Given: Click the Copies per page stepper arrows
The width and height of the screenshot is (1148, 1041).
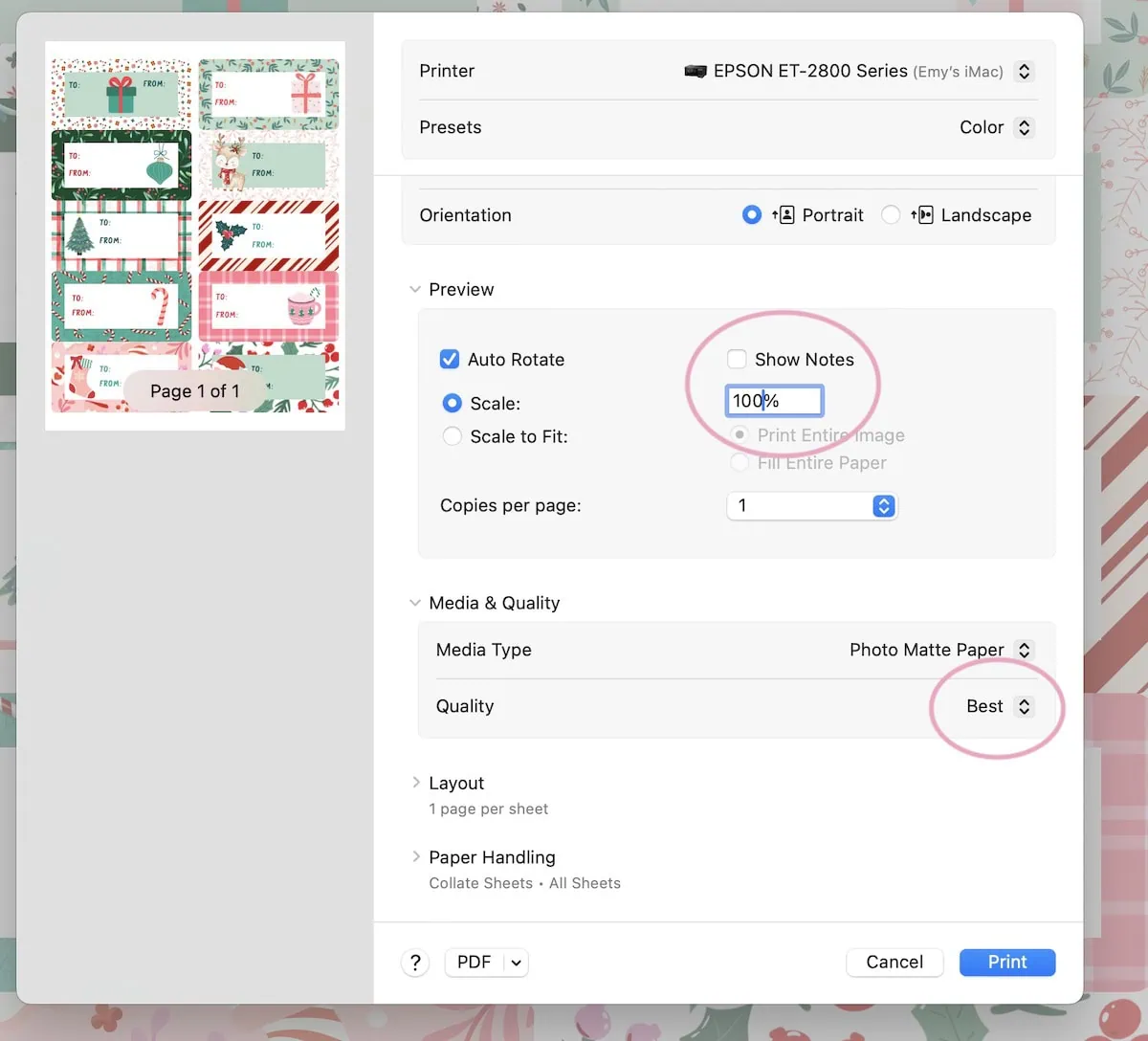Looking at the screenshot, I should coord(883,505).
